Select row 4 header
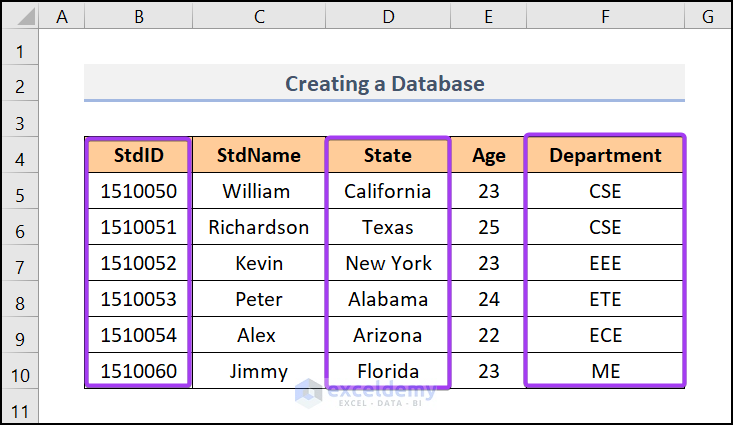This screenshot has height=425, width=733. click(x=21, y=155)
